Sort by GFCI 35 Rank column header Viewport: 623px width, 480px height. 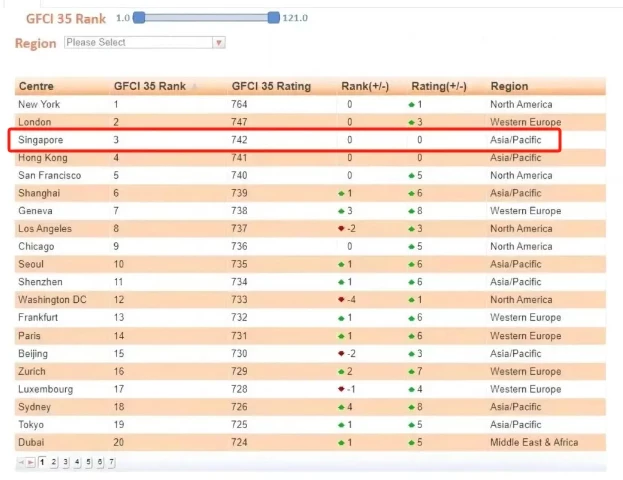150,86
